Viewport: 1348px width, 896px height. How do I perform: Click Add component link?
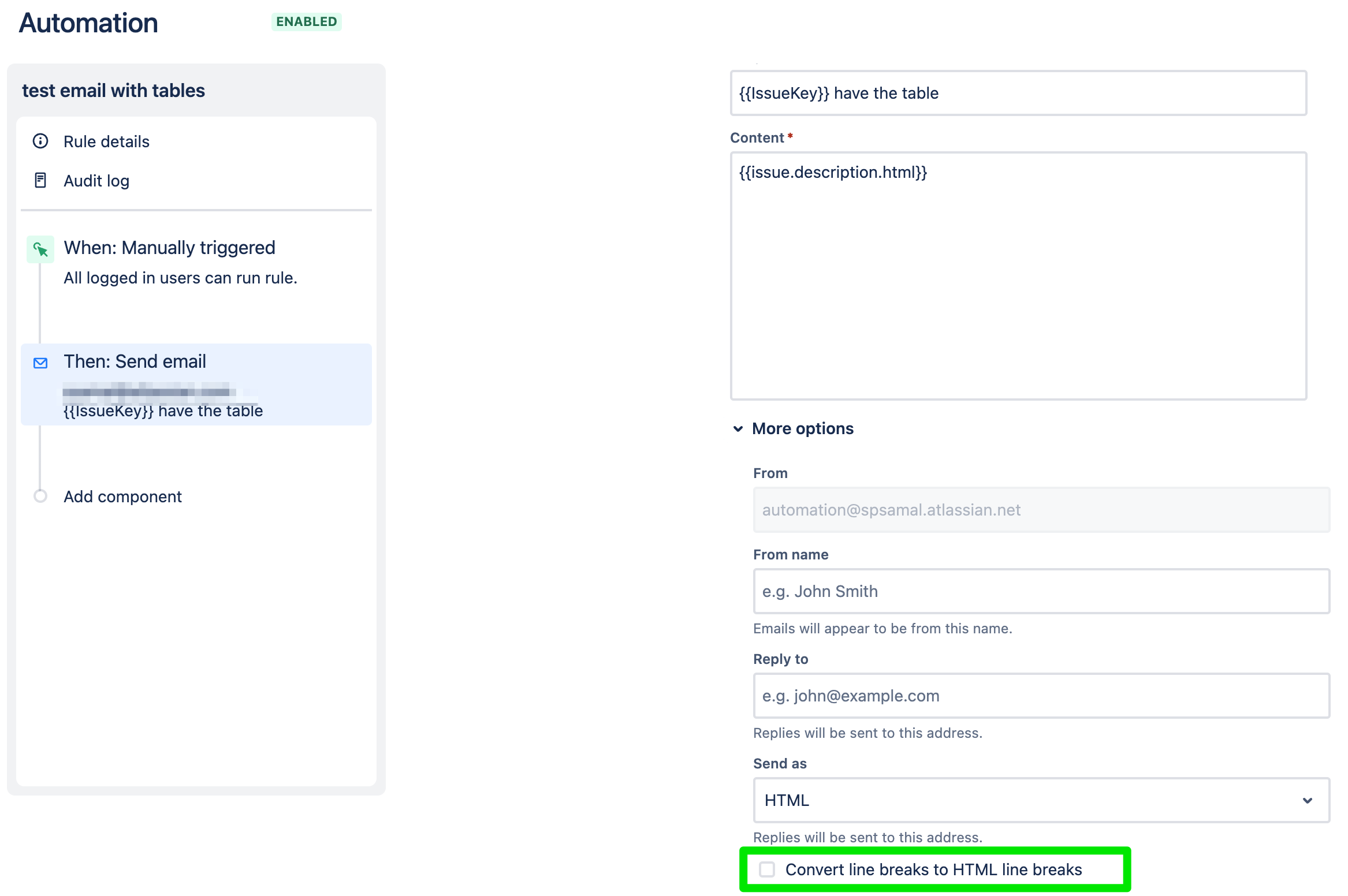click(x=122, y=496)
